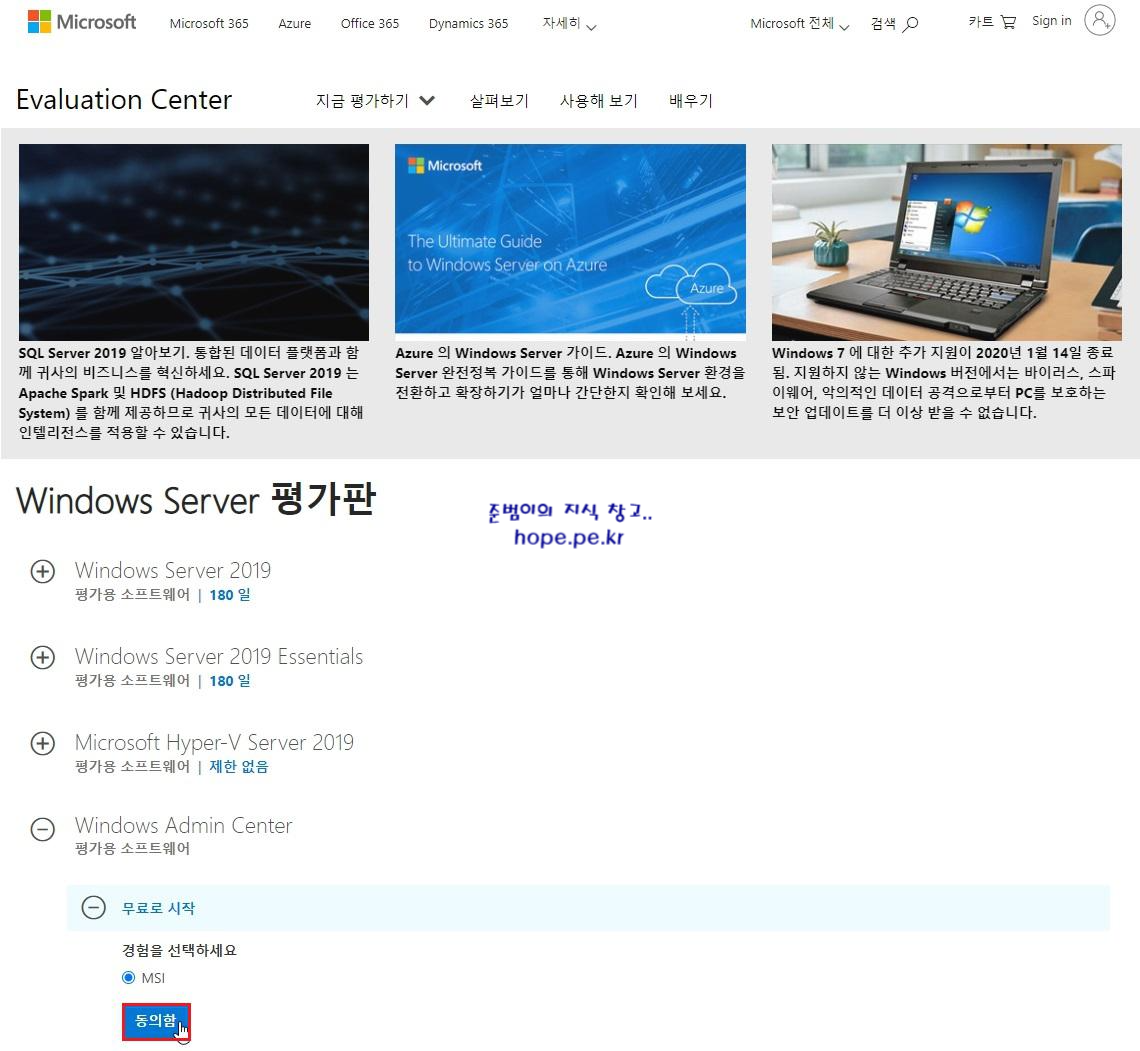Click the Windows Admin Center title
The image size is (1140, 1051).
tap(183, 825)
